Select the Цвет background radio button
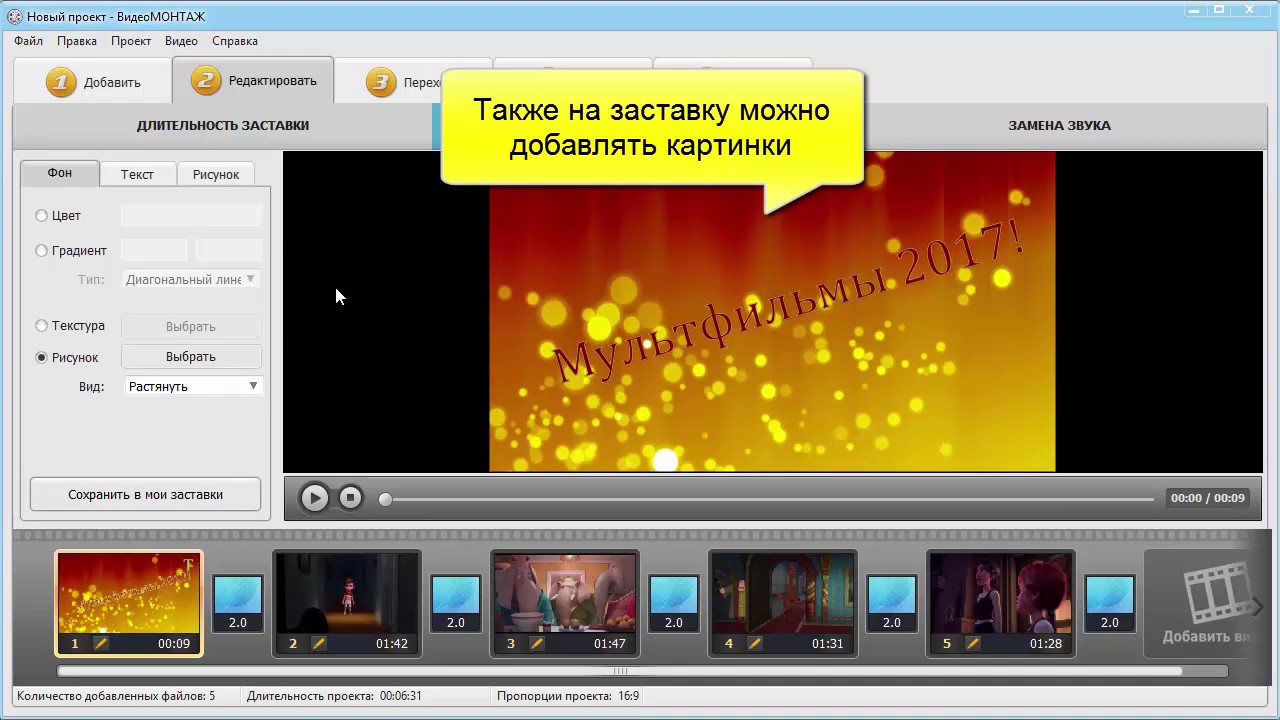The height and width of the screenshot is (720, 1280). click(42, 216)
